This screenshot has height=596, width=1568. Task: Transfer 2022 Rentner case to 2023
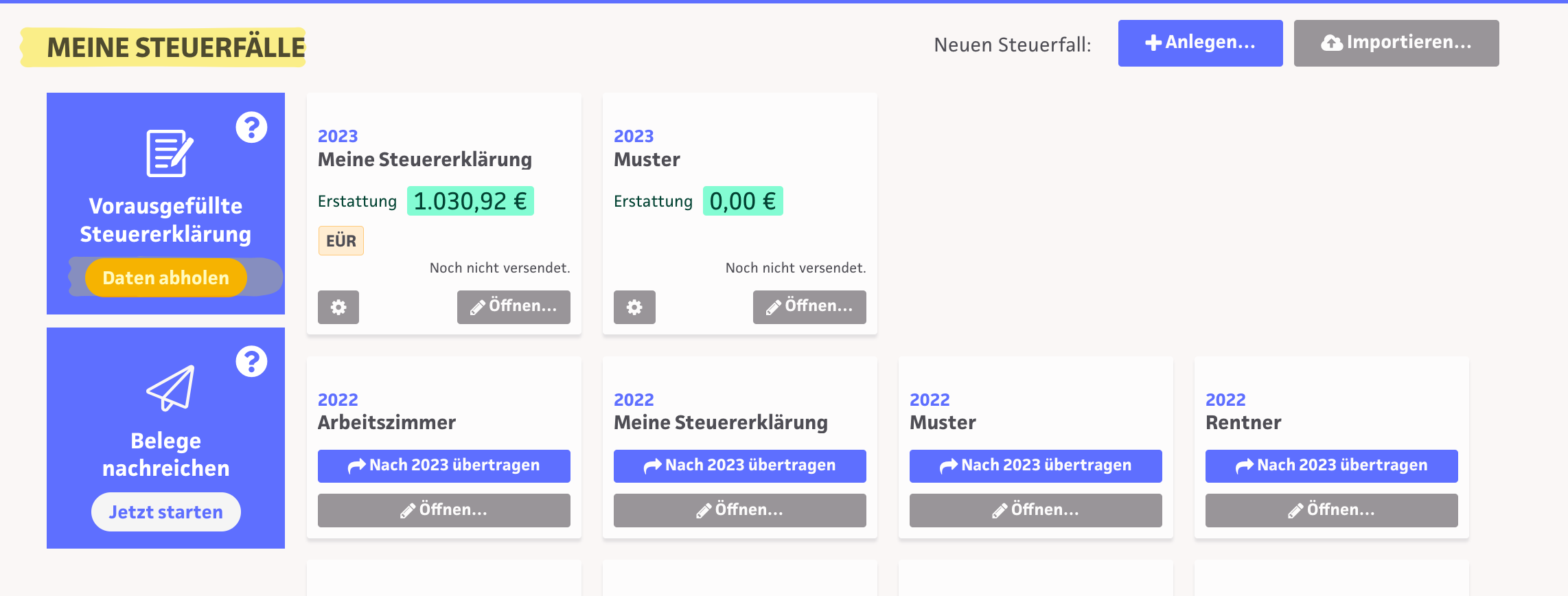1331,466
